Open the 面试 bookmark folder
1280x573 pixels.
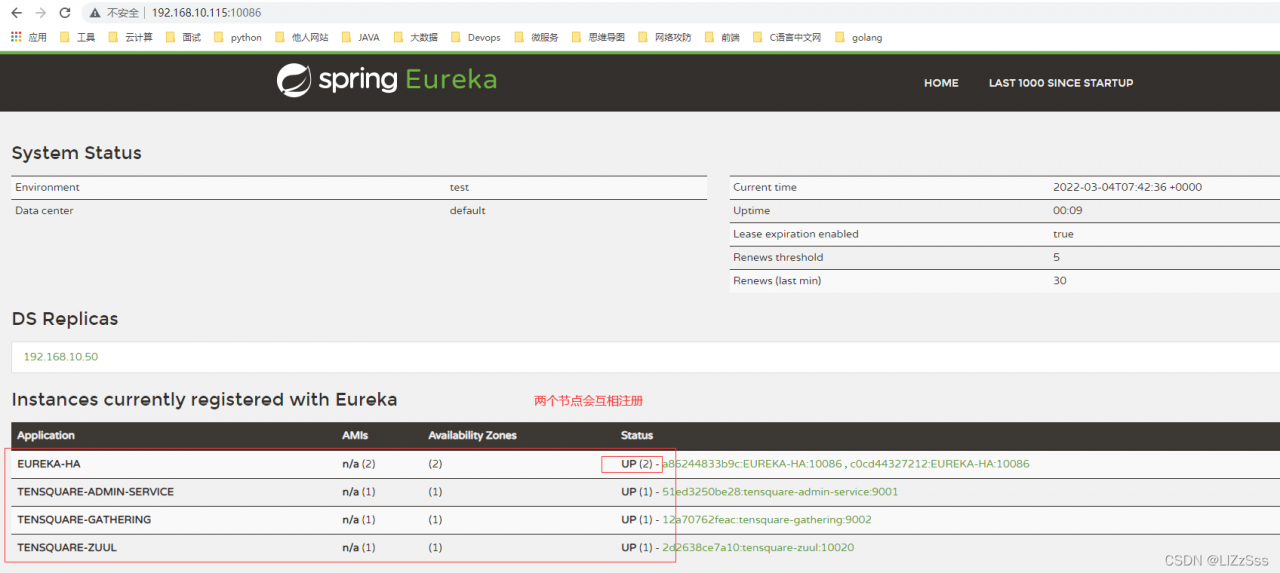(182, 37)
